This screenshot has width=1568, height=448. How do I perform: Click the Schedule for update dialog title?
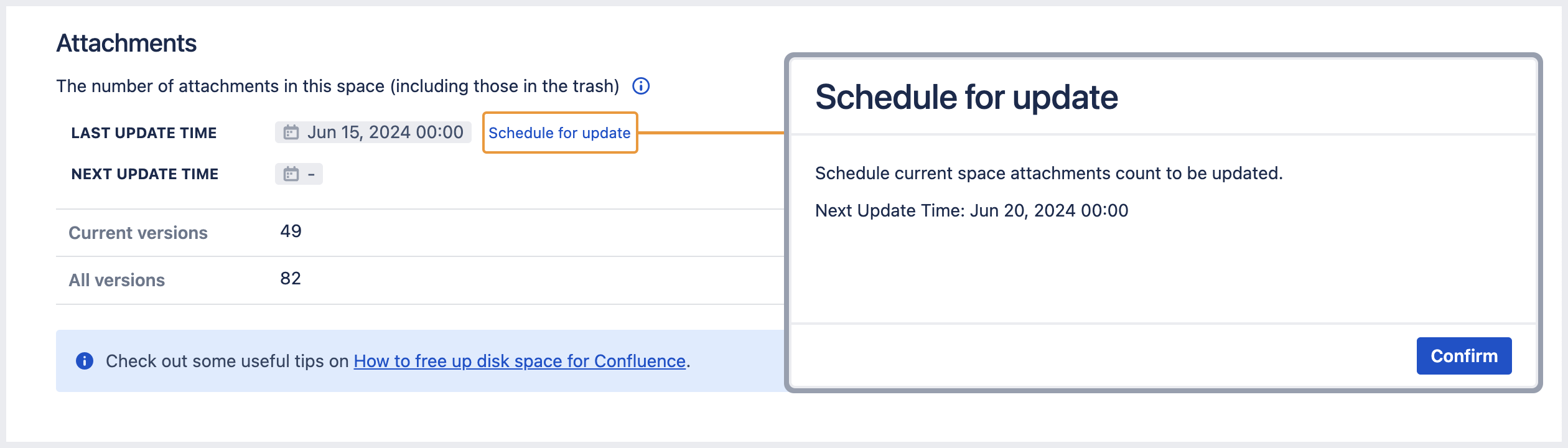pos(966,97)
